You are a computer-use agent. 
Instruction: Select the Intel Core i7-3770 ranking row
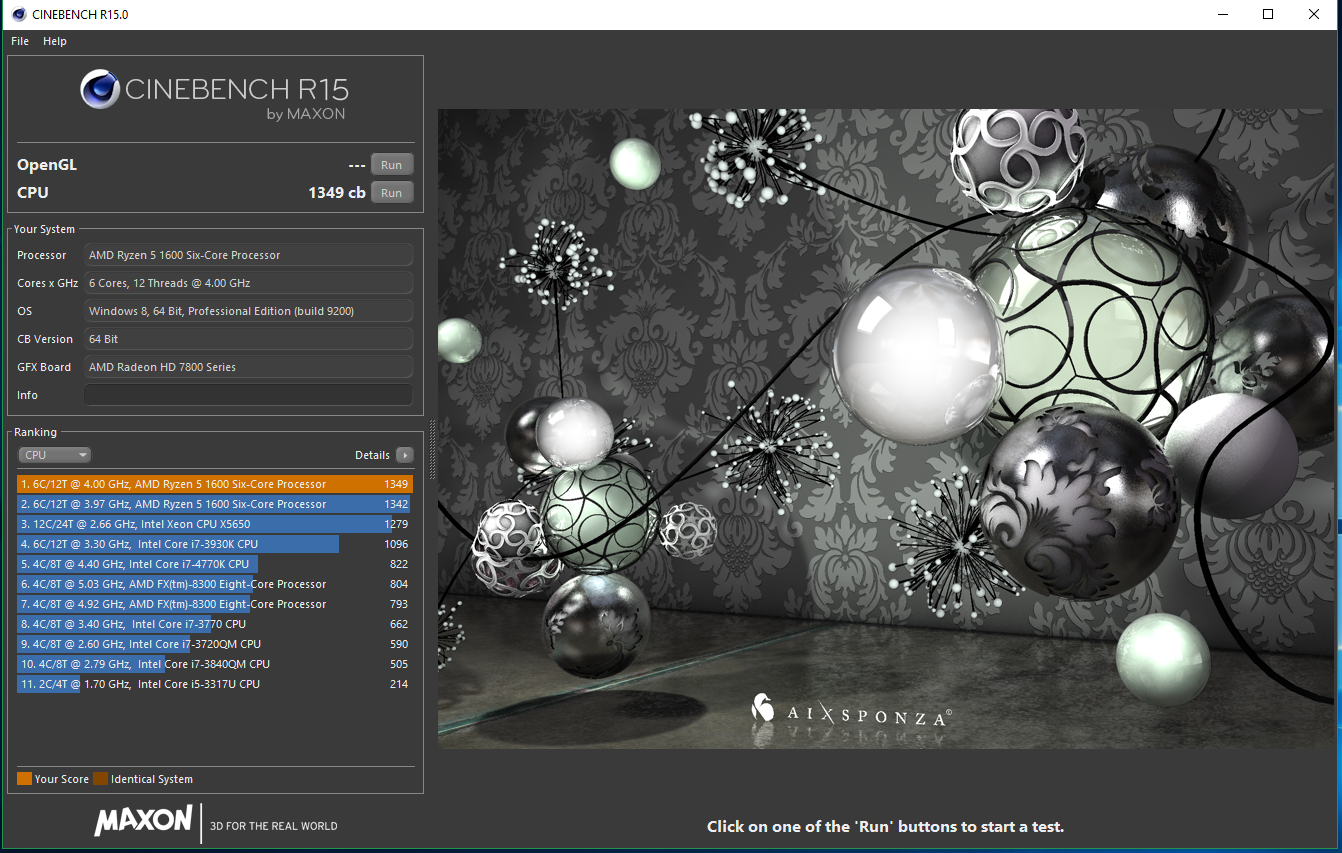(215, 624)
